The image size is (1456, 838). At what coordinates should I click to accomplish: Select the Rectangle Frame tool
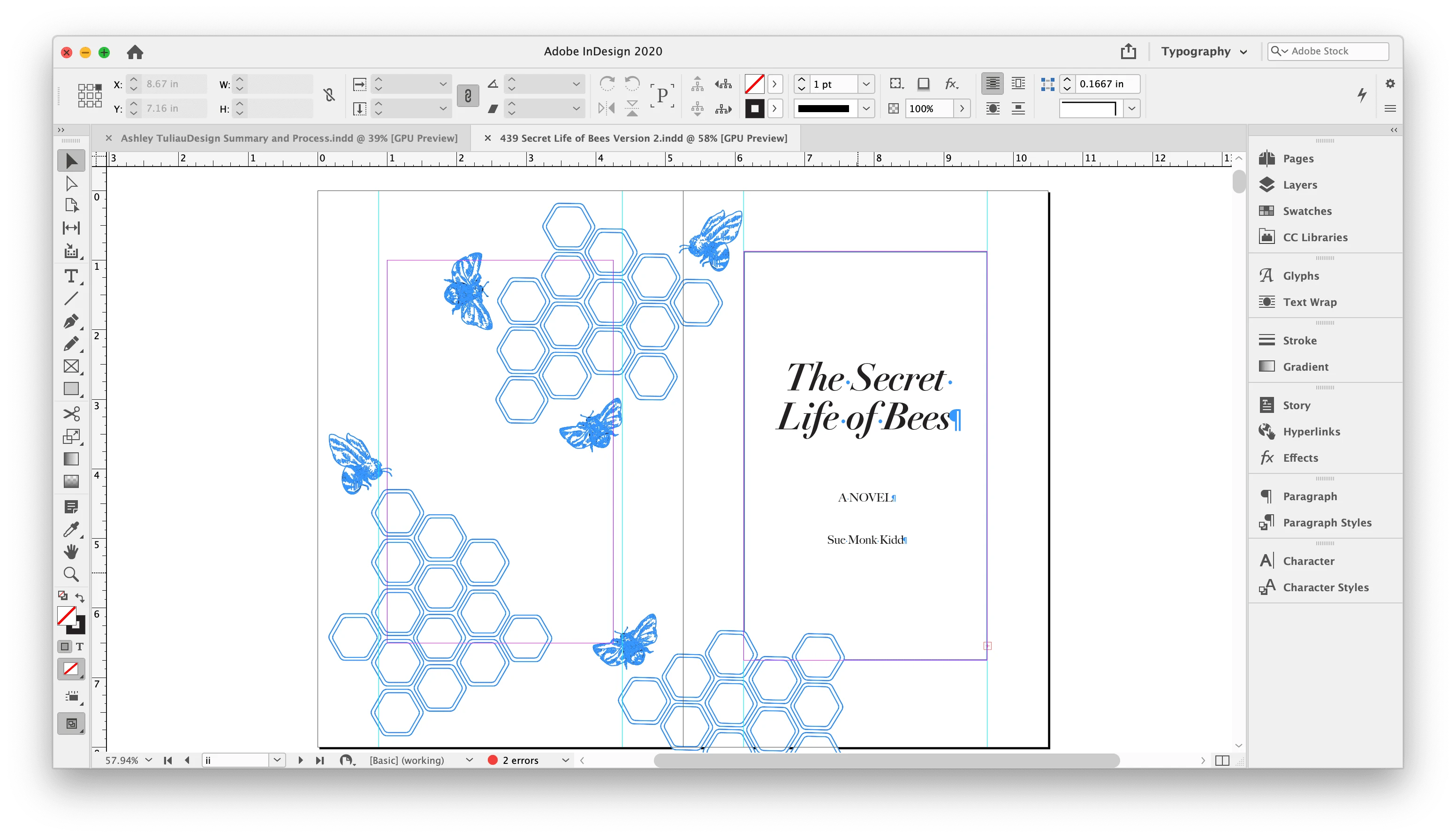tap(71, 366)
